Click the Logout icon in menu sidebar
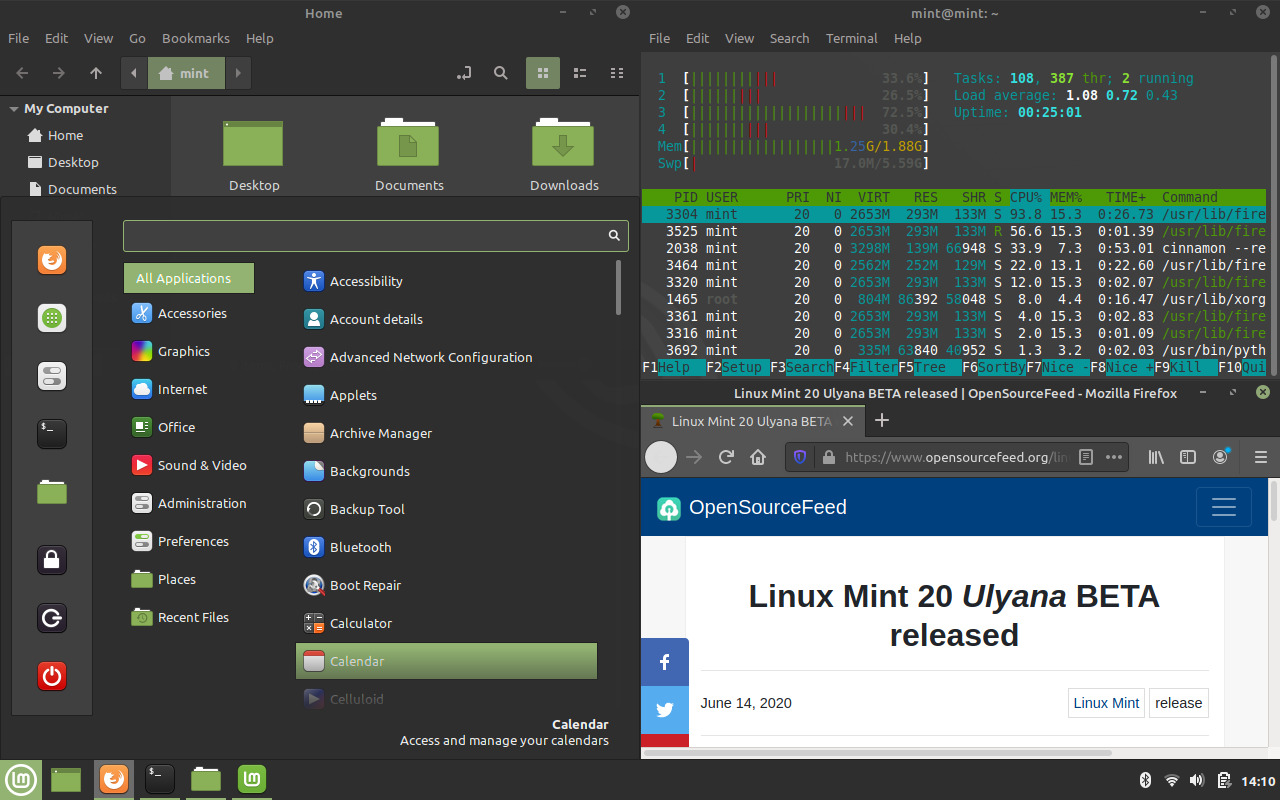 tap(52, 618)
